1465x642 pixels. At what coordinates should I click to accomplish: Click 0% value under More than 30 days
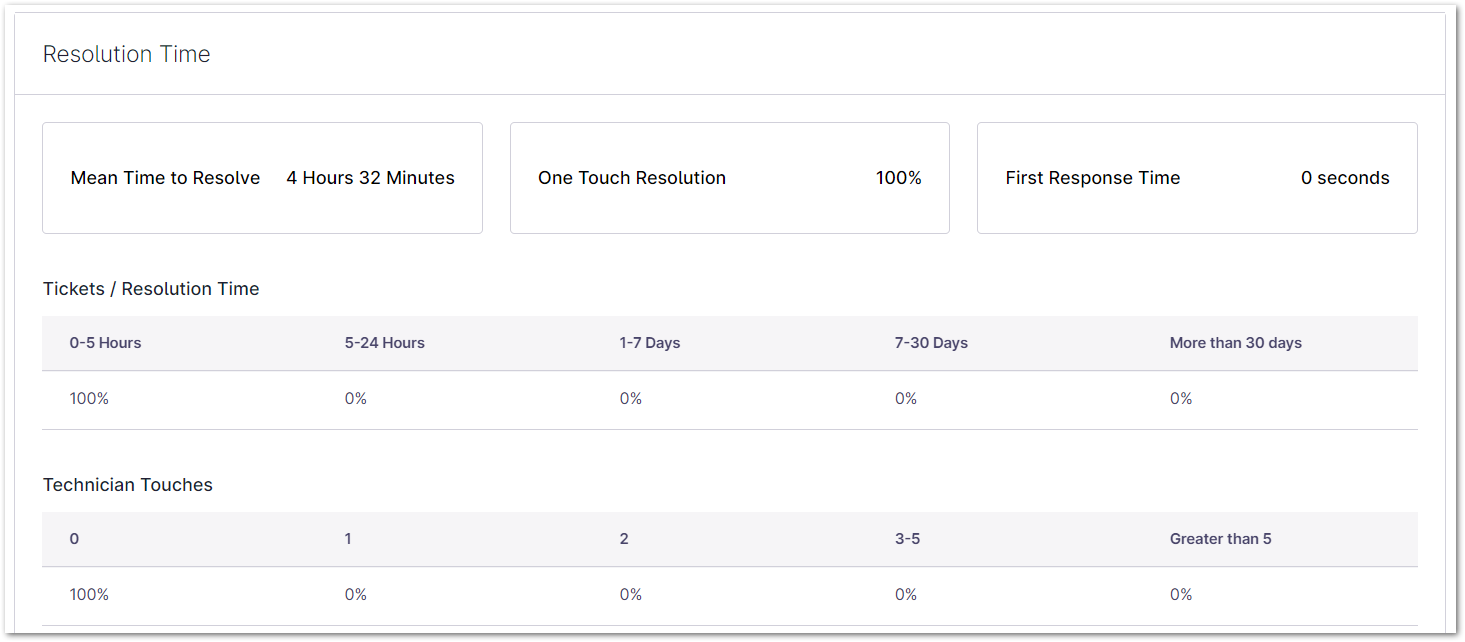point(1180,399)
